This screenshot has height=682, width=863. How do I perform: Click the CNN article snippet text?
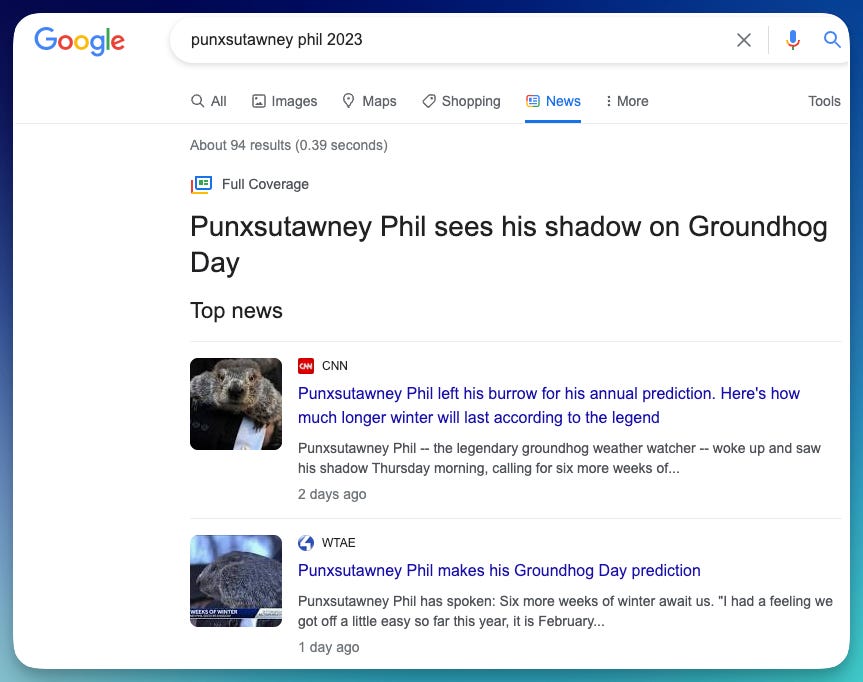pyautogui.click(x=559, y=458)
